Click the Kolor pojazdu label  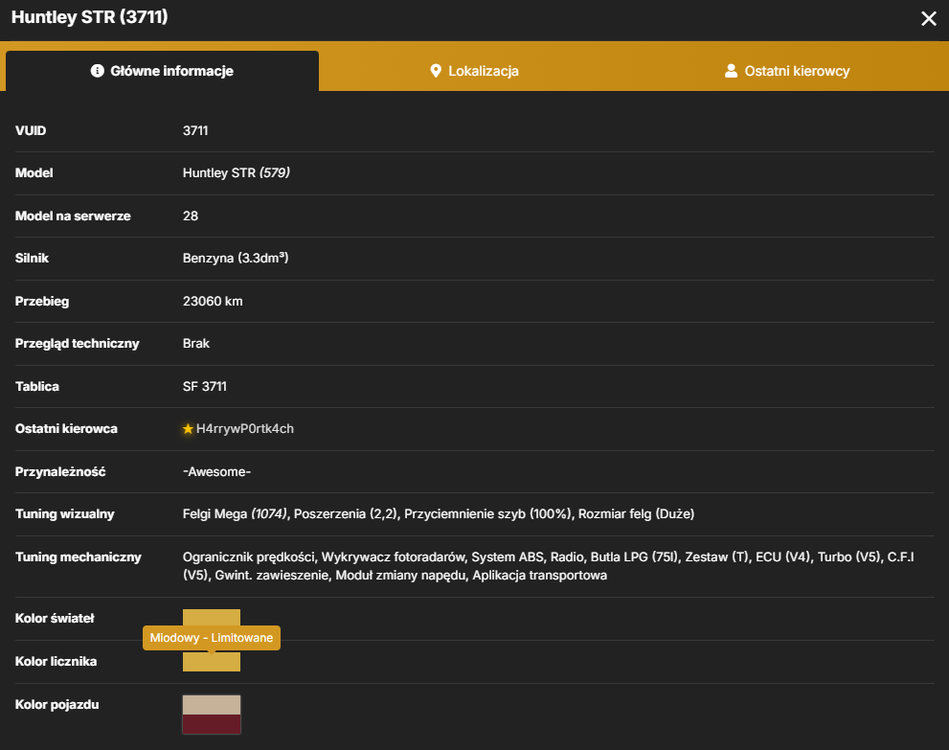[57, 705]
